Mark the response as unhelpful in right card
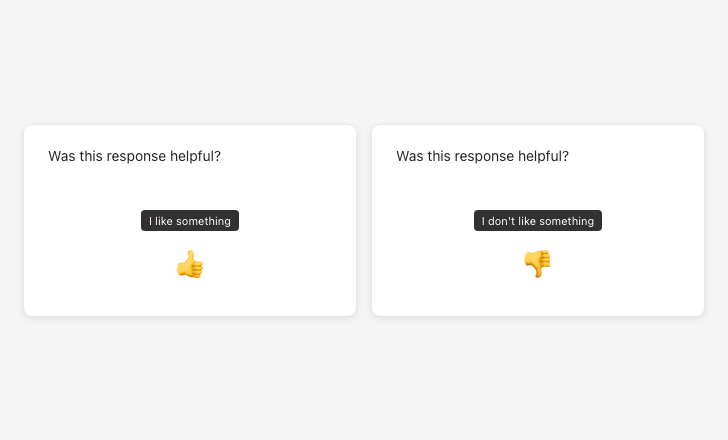728x440 pixels. tap(537, 264)
